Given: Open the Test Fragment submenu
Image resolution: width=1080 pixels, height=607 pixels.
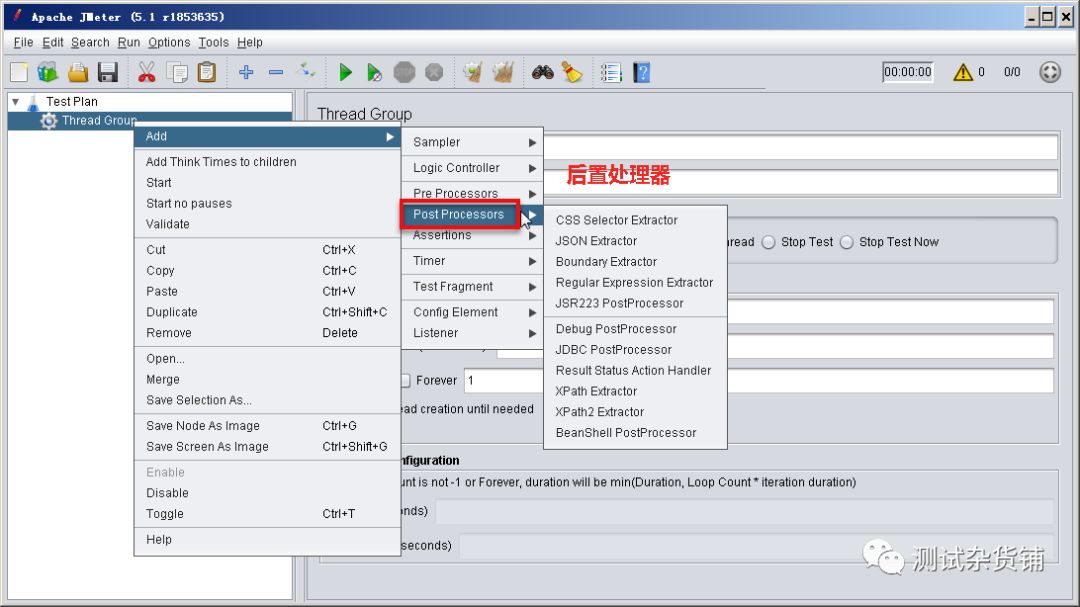Looking at the screenshot, I should click(x=472, y=286).
